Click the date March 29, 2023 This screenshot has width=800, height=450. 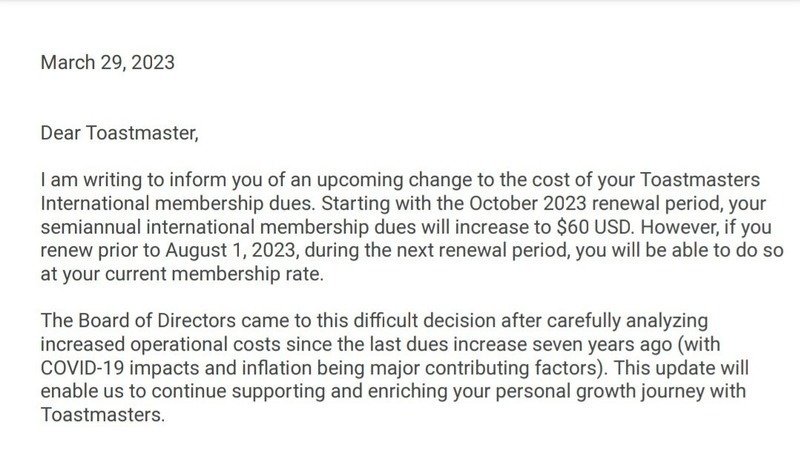click(x=107, y=63)
